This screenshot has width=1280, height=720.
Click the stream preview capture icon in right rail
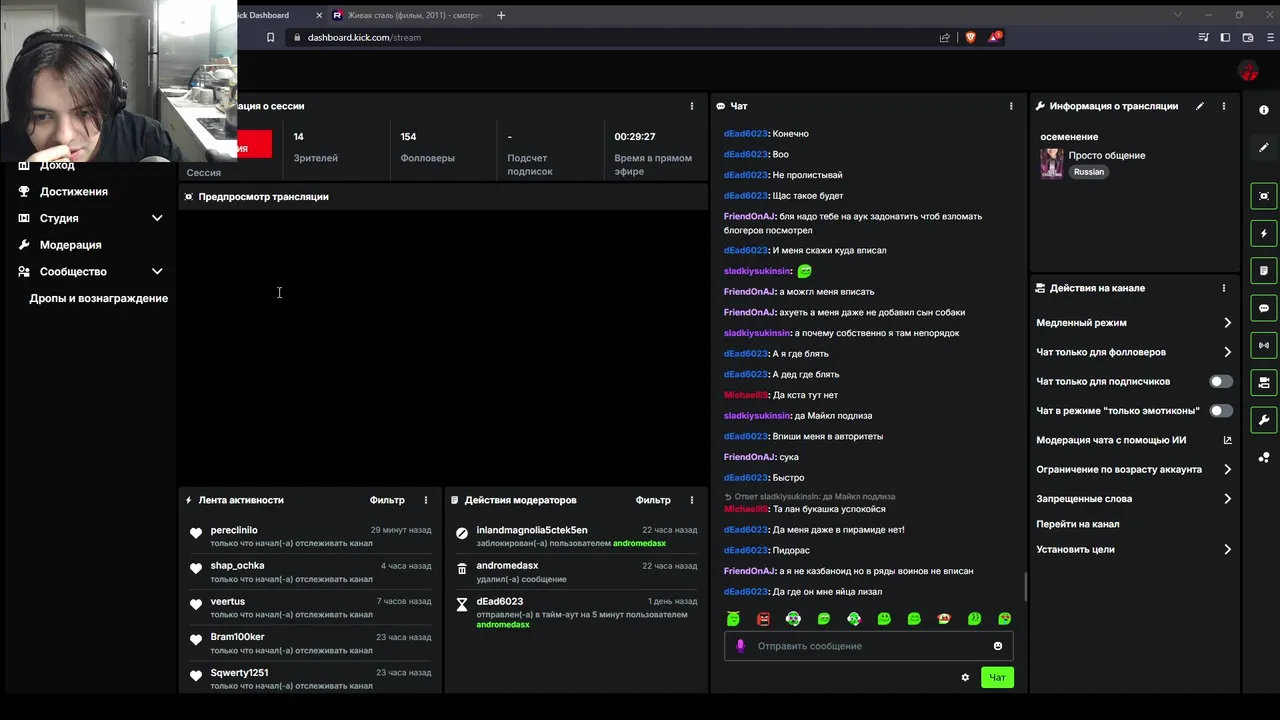tap(1264, 196)
